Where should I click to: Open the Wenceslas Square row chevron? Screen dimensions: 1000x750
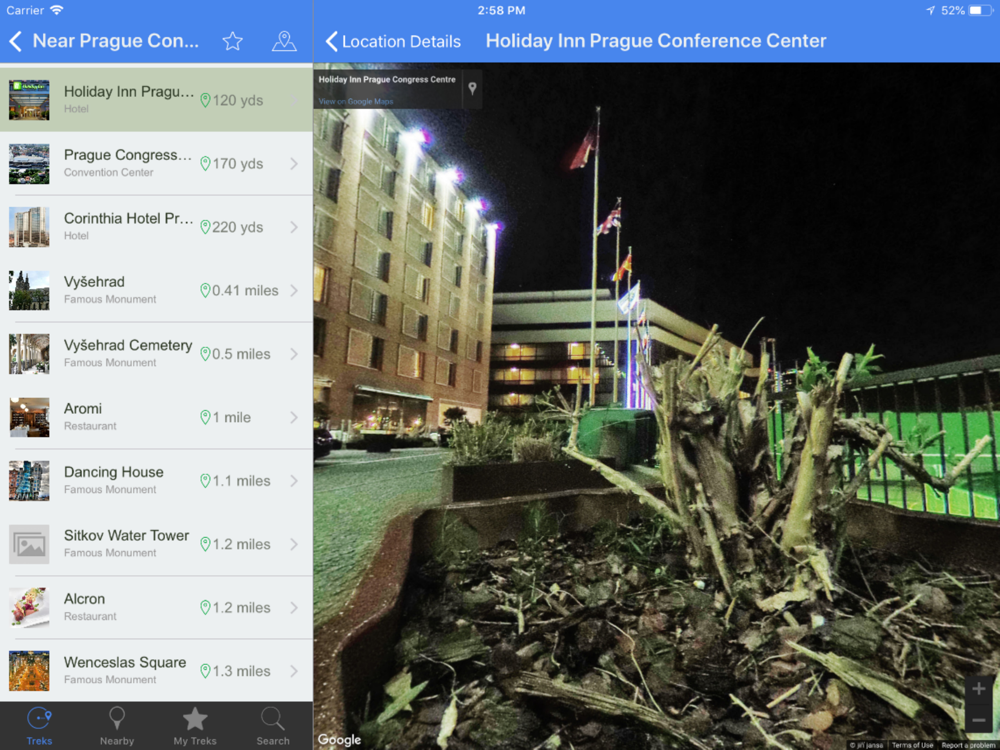pyautogui.click(x=294, y=672)
